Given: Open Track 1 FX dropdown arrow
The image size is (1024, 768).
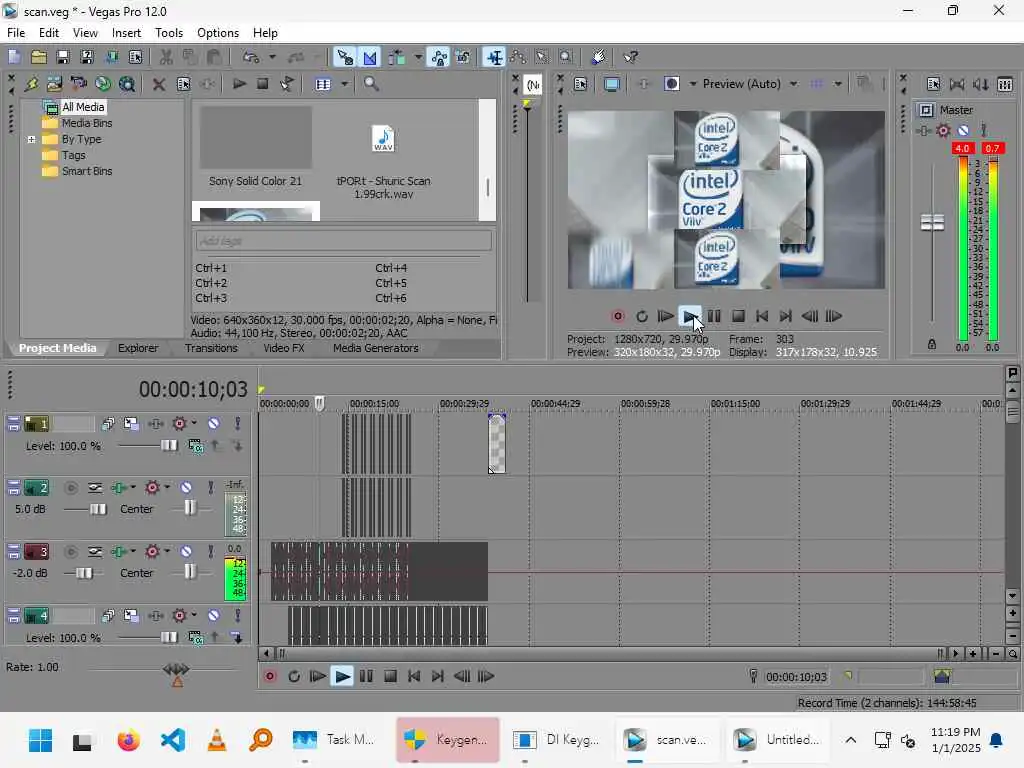Looking at the screenshot, I should pos(194,423).
